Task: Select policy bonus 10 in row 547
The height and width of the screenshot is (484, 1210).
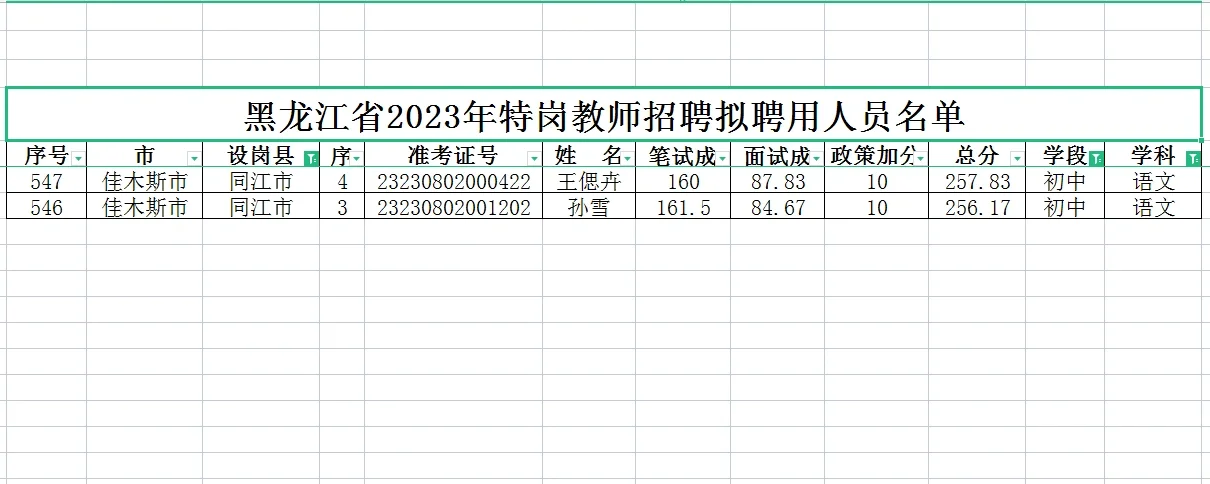Action: coord(877,182)
